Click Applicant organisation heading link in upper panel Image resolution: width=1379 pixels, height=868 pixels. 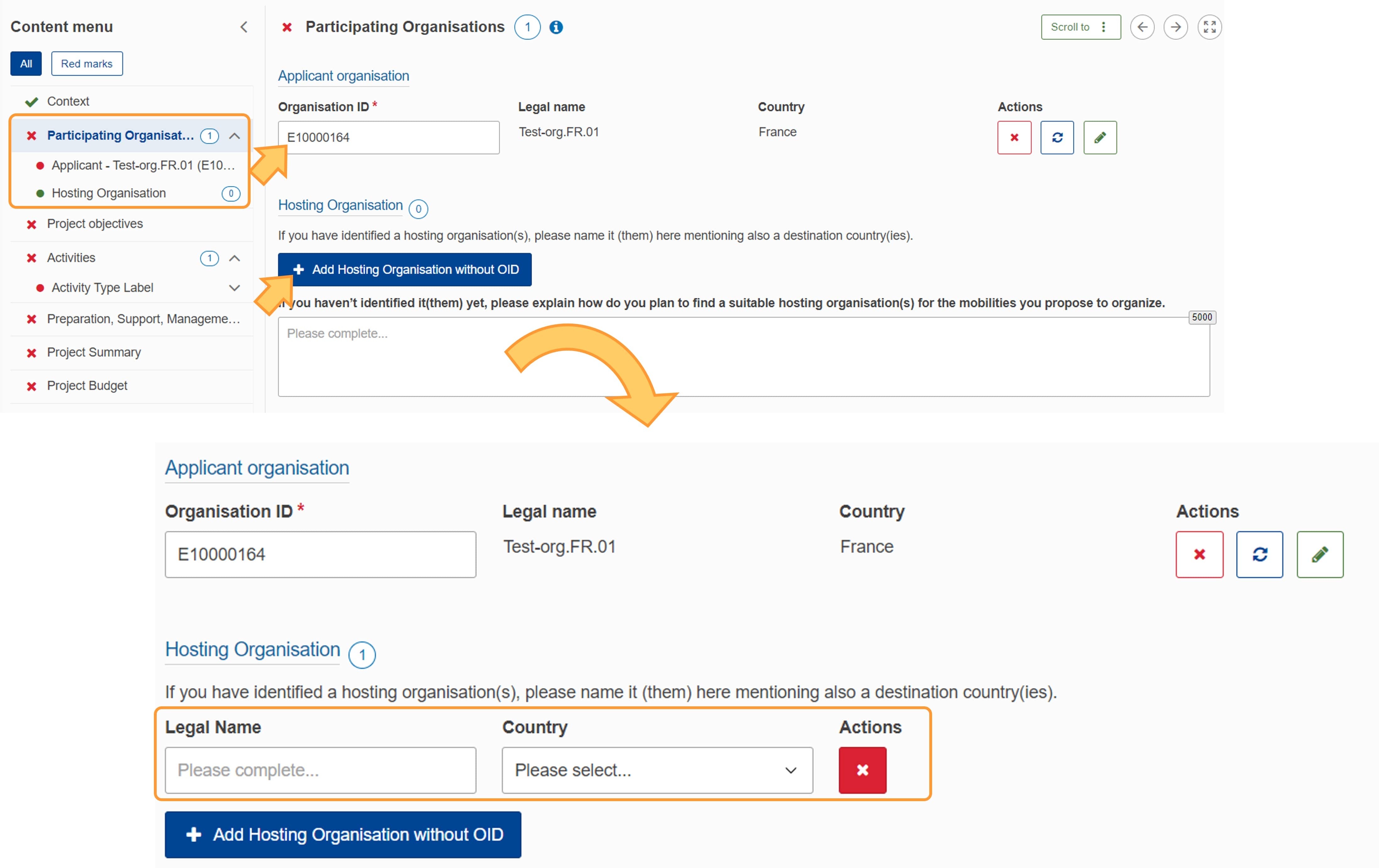(344, 76)
